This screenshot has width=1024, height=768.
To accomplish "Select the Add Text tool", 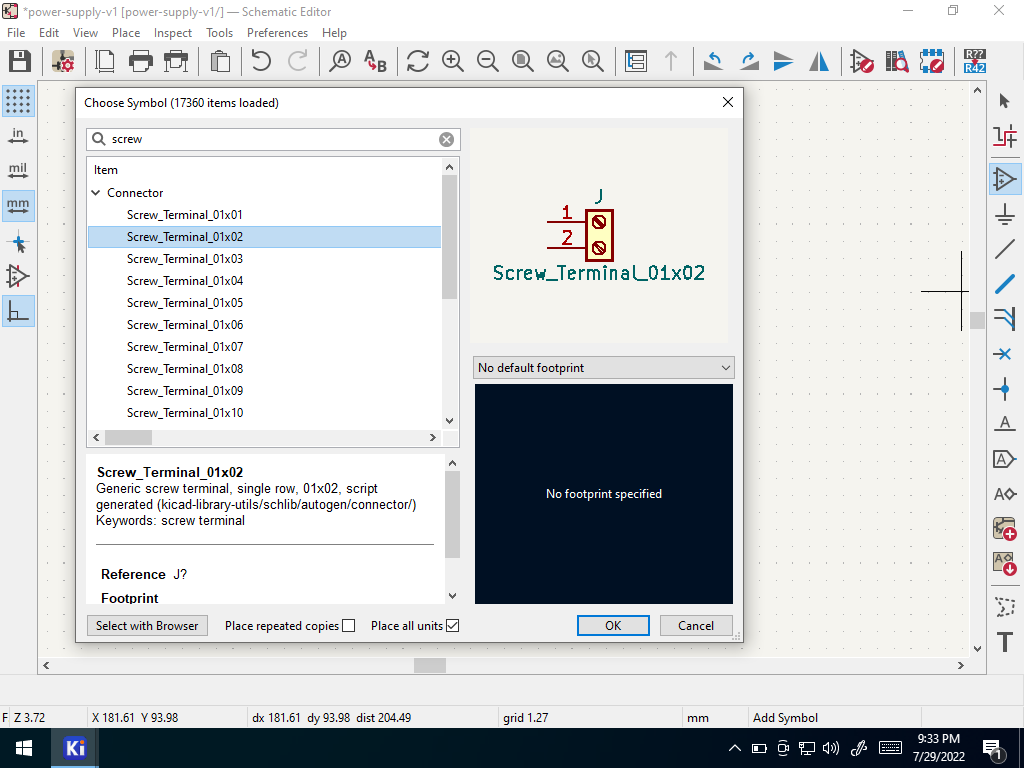I will (1004, 642).
